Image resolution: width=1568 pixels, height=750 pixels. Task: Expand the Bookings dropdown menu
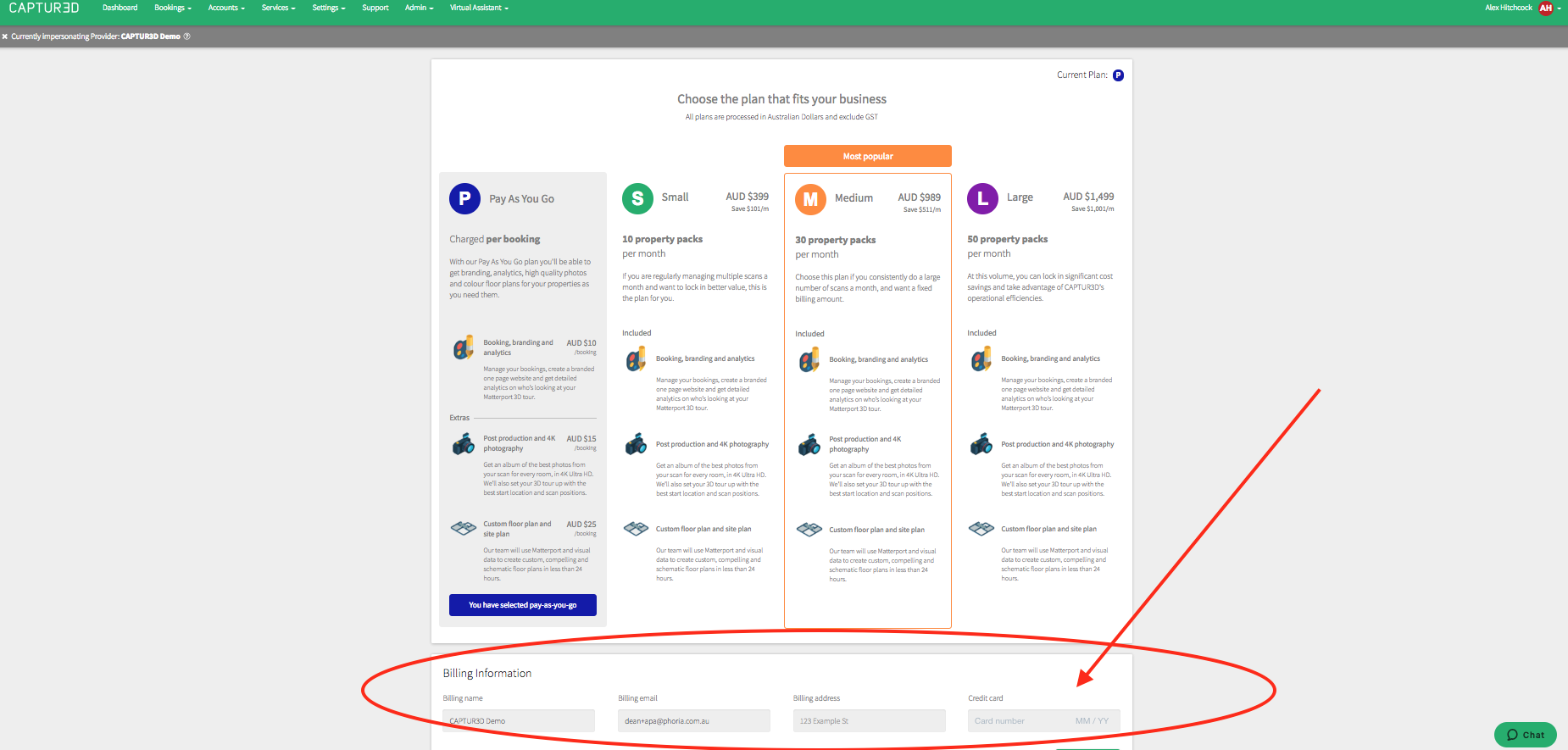click(x=173, y=8)
